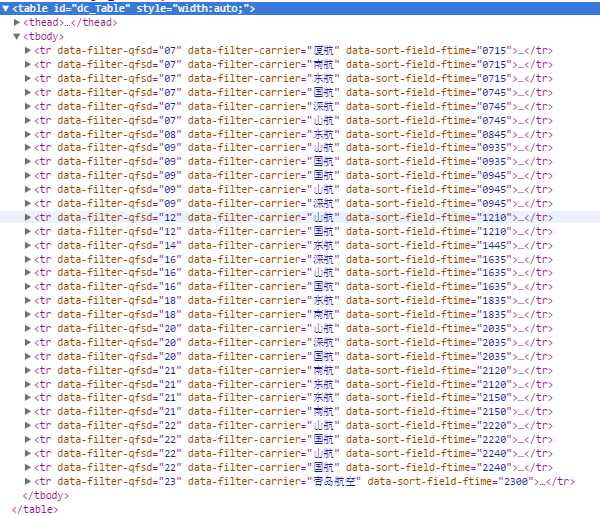Viewport: 600px width, 516px height.
Task: Select the </table> closing tag
Action: tap(35, 509)
